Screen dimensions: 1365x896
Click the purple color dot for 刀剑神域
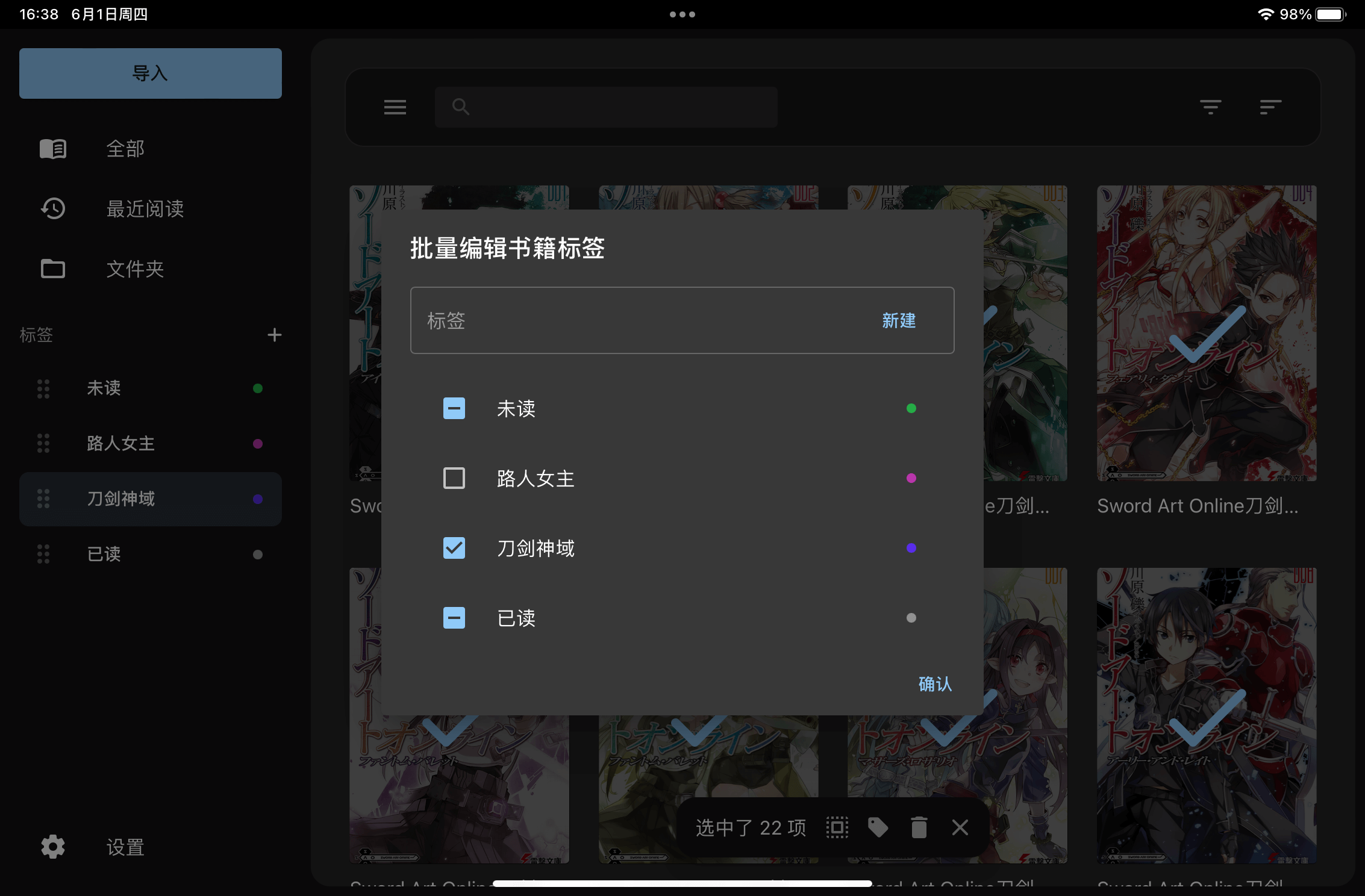click(911, 548)
